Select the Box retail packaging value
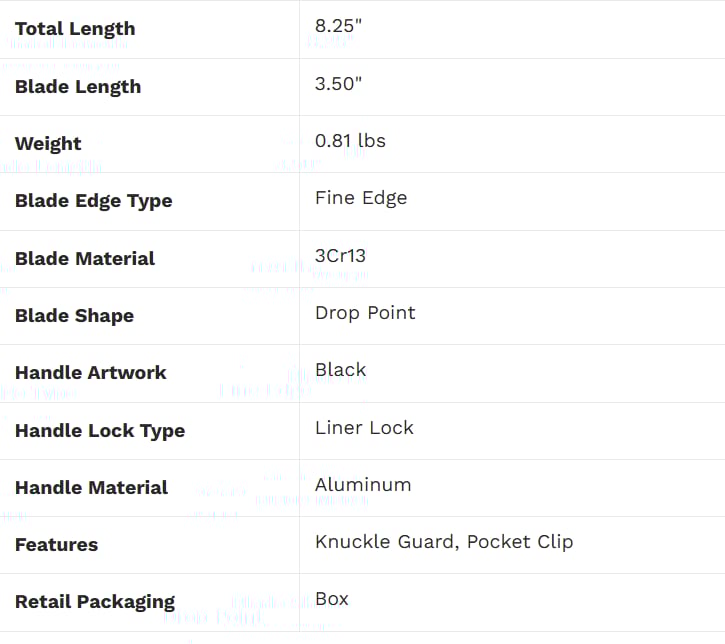This screenshot has height=644, width=725. coord(332,599)
